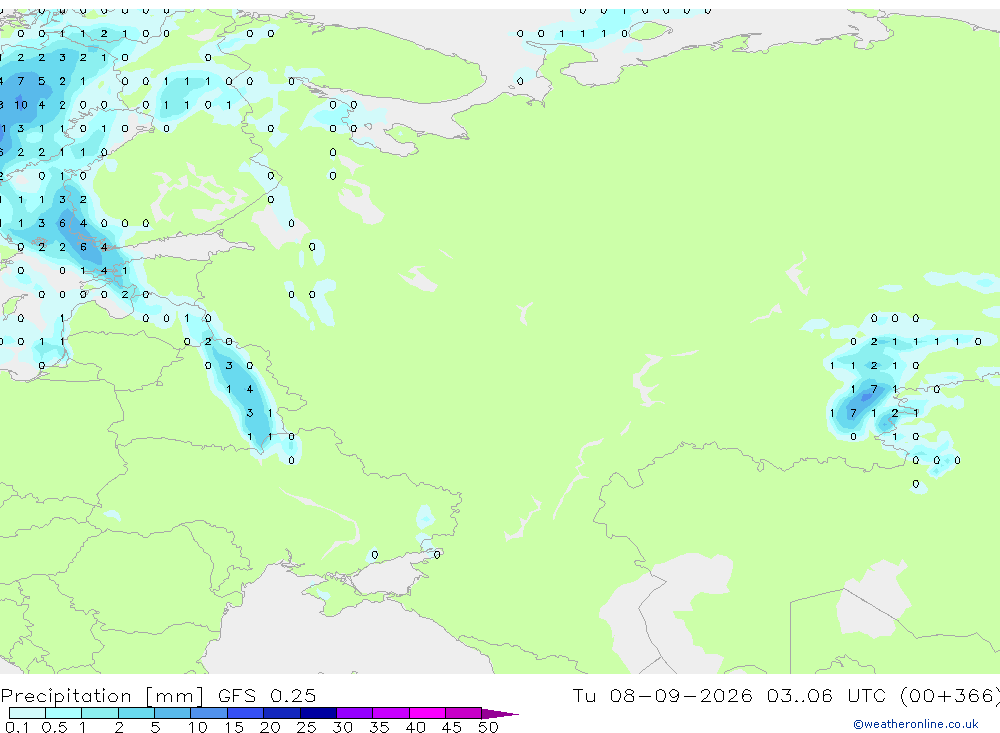Select the legend swatch between 10 and 15
Screen dimensions: 1000x733
209,713
